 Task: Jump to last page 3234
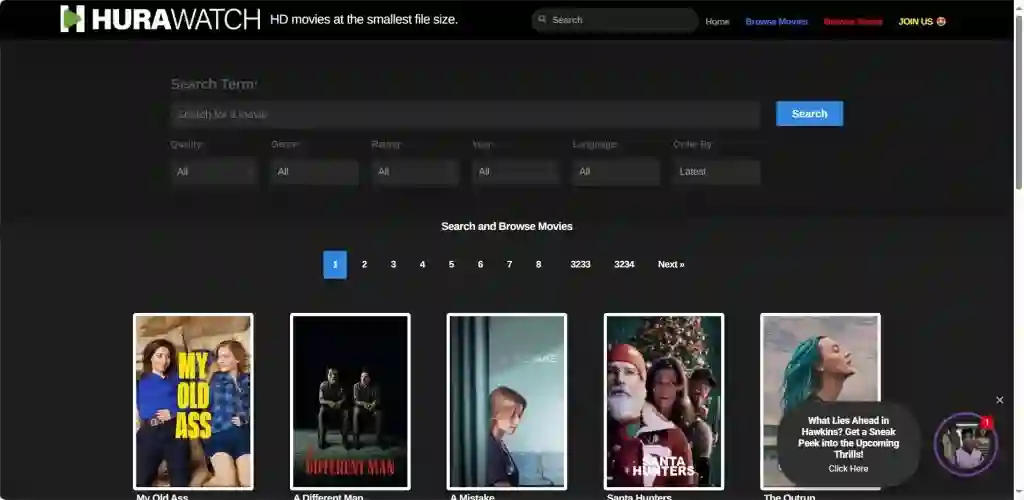click(624, 264)
